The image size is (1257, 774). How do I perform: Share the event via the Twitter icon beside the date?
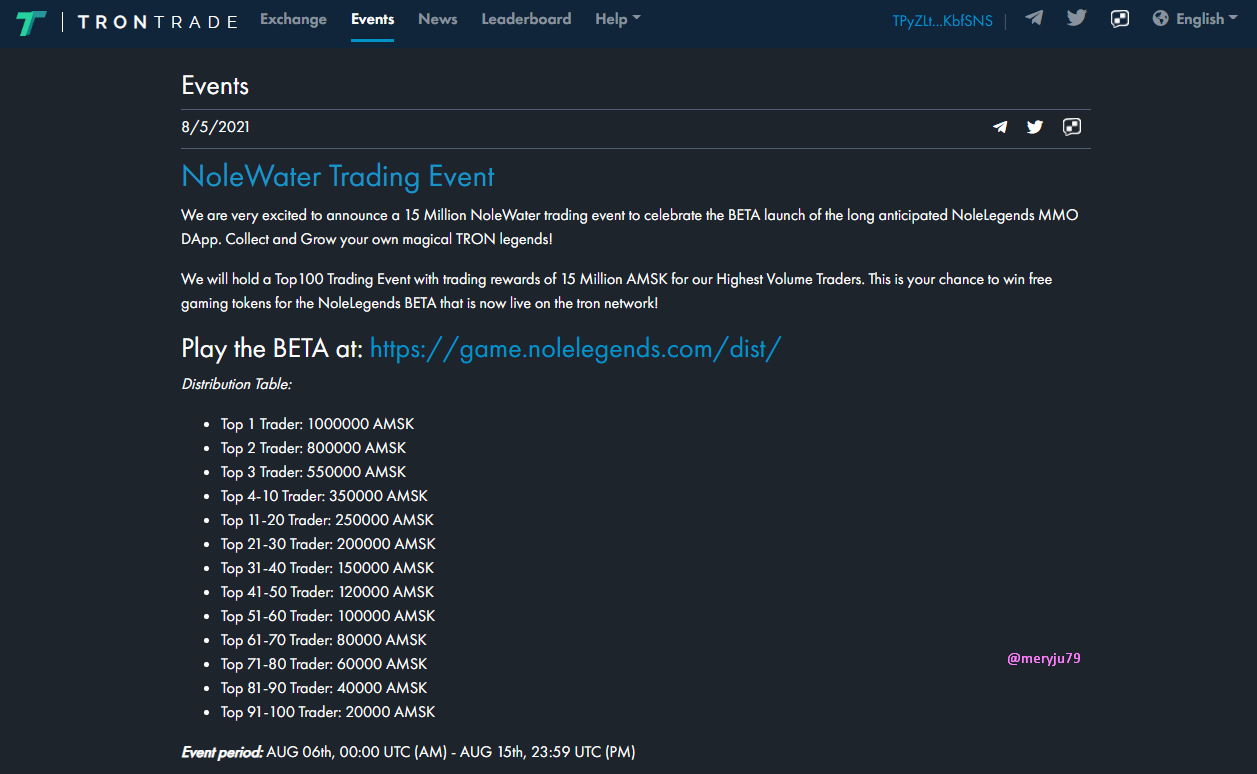[1035, 127]
